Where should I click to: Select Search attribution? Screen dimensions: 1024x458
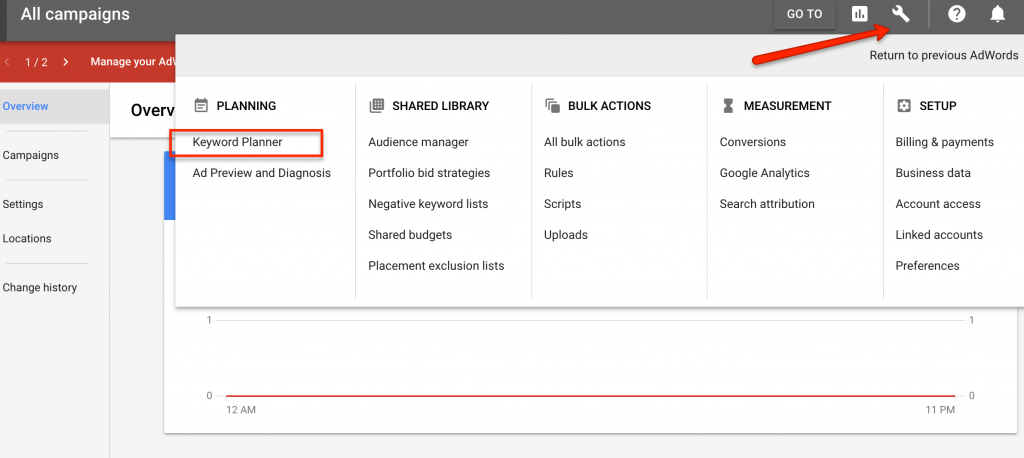click(x=767, y=204)
